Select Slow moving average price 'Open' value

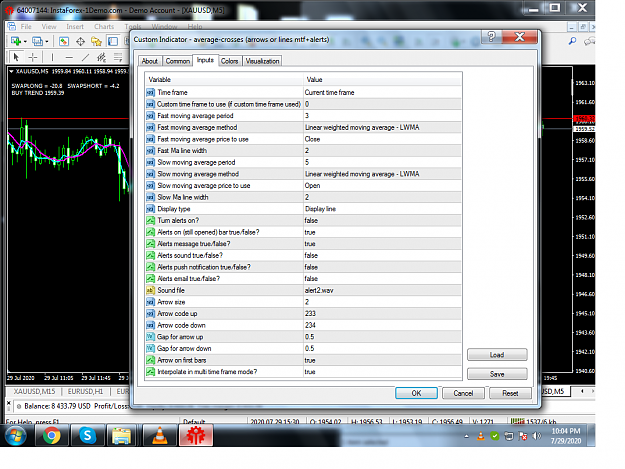pyautogui.click(x=383, y=186)
